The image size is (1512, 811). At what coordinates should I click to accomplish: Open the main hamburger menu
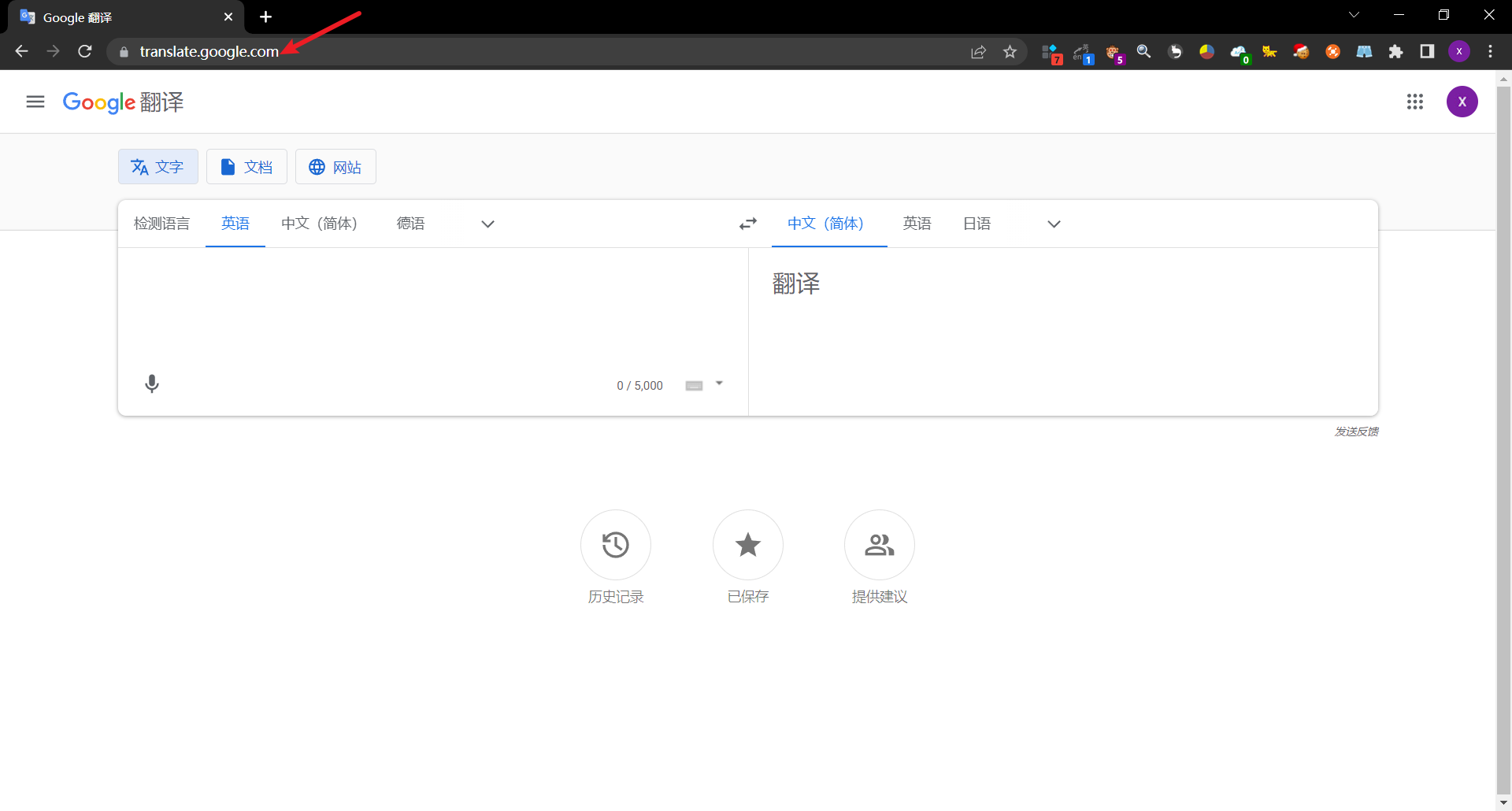click(35, 102)
